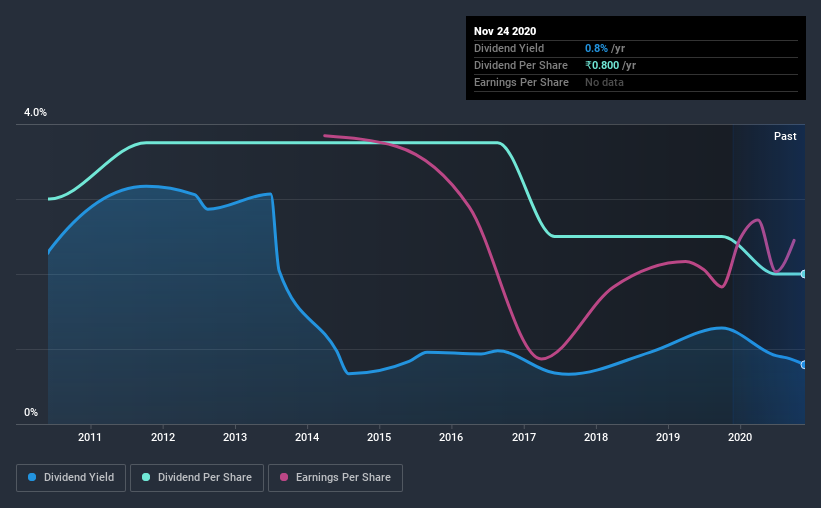The image size is (821, 508).
Task: Click the 2013 x-axis label
Action: (235, 437)
